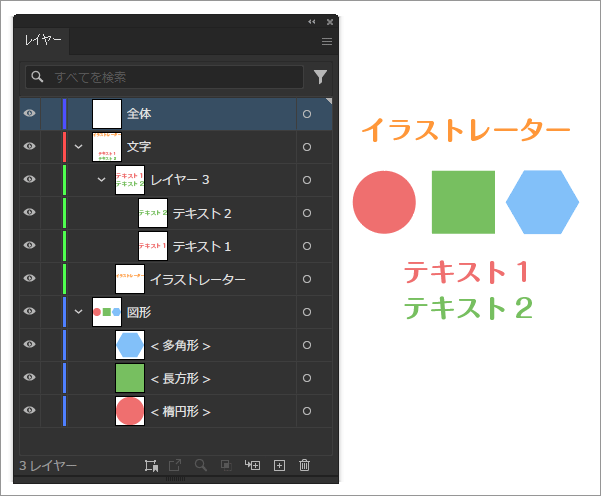Collapse the 図形 layer chevron

click(78, 312)
